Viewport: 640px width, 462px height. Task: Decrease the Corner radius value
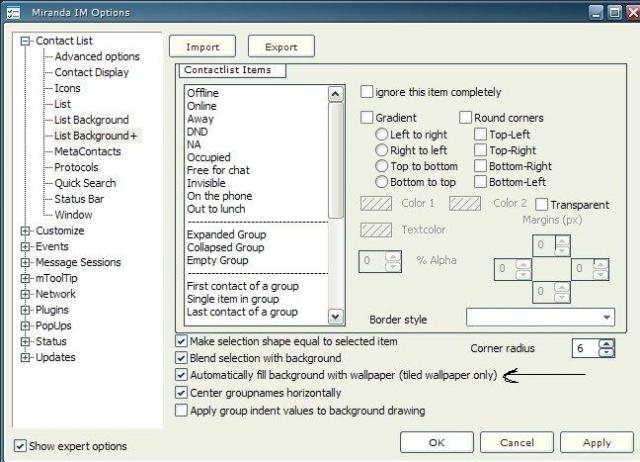pos(607,353)
